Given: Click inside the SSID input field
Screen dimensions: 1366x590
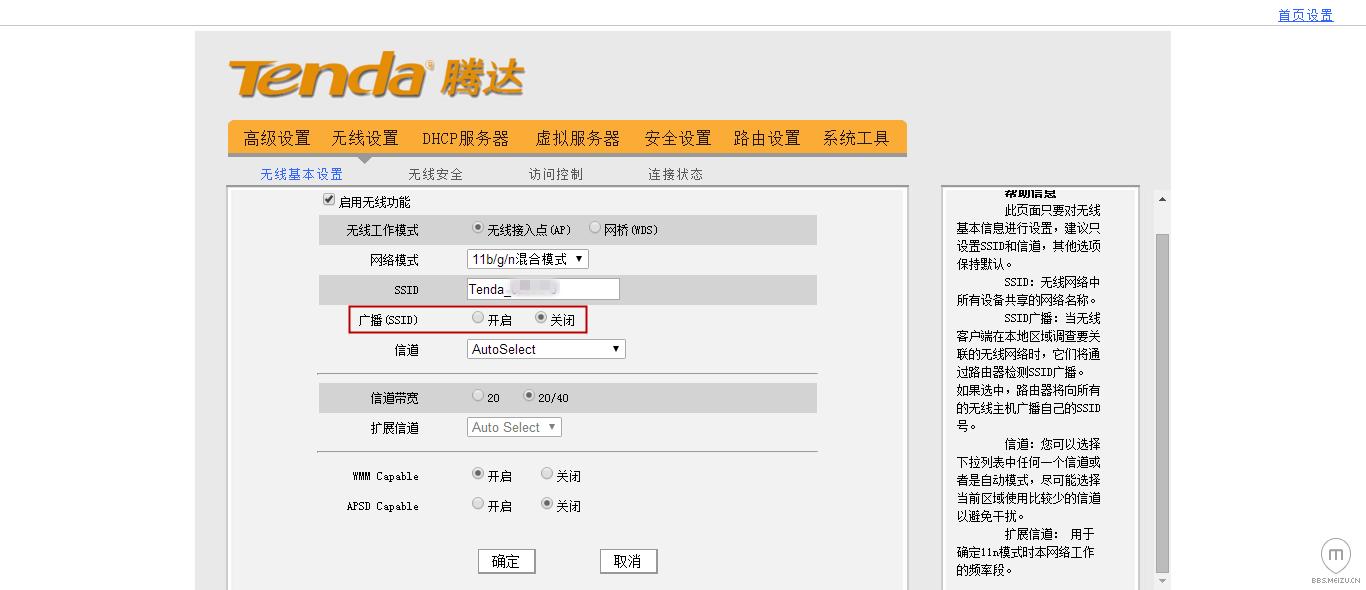Looking at the screenshot, I should tap(540, 289).
